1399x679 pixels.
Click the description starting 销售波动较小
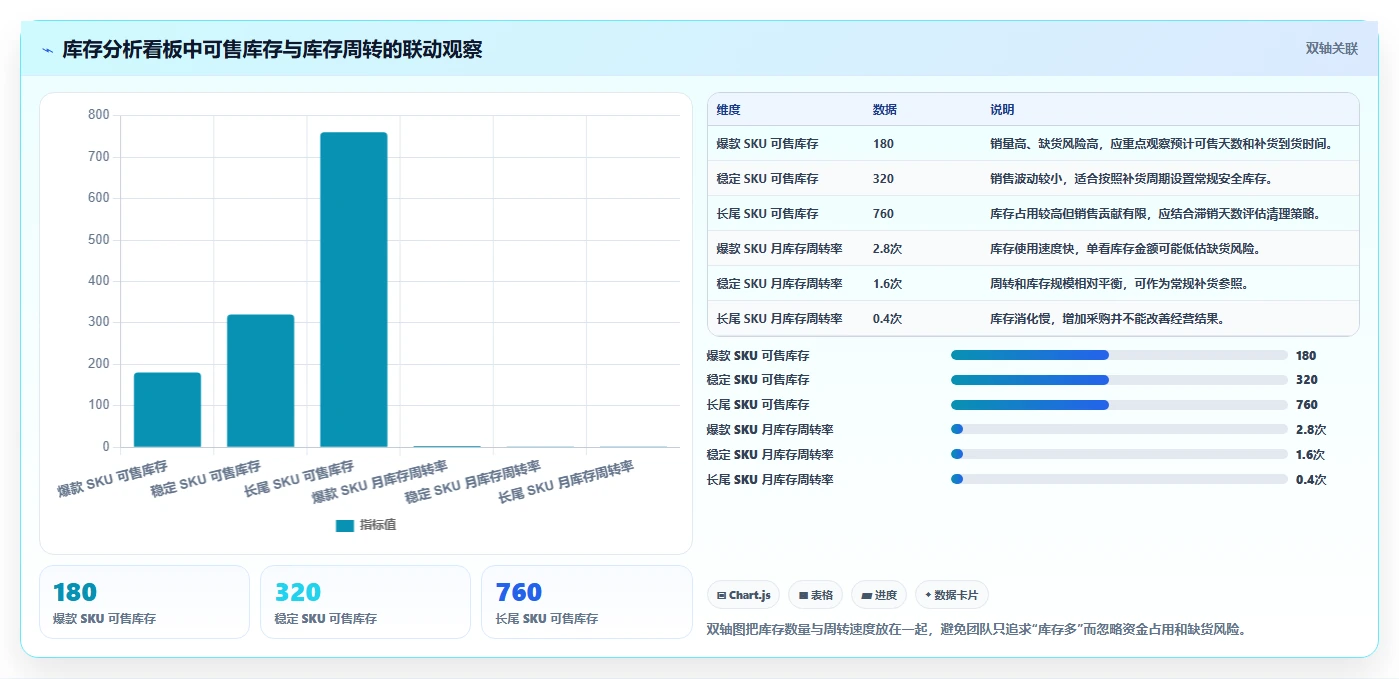click(x=1131, y=179)
